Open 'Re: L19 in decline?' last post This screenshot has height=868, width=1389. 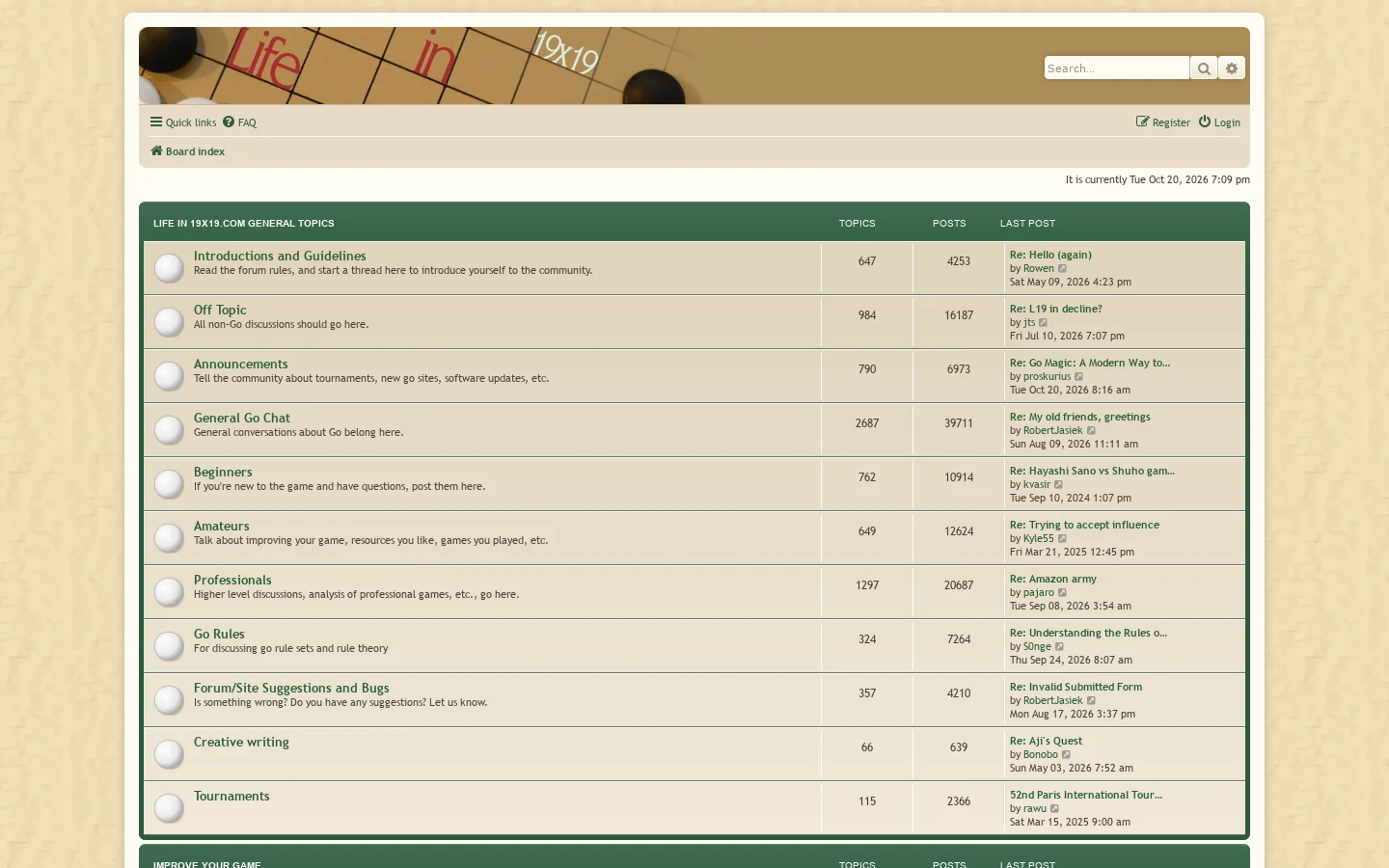(1055, 310)
